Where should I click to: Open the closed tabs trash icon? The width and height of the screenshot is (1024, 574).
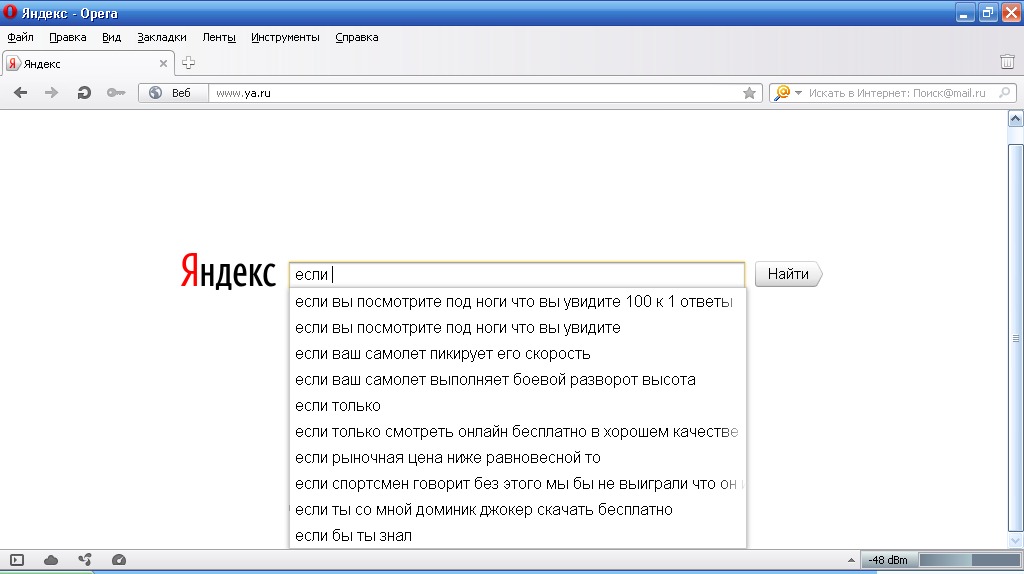1007,62
